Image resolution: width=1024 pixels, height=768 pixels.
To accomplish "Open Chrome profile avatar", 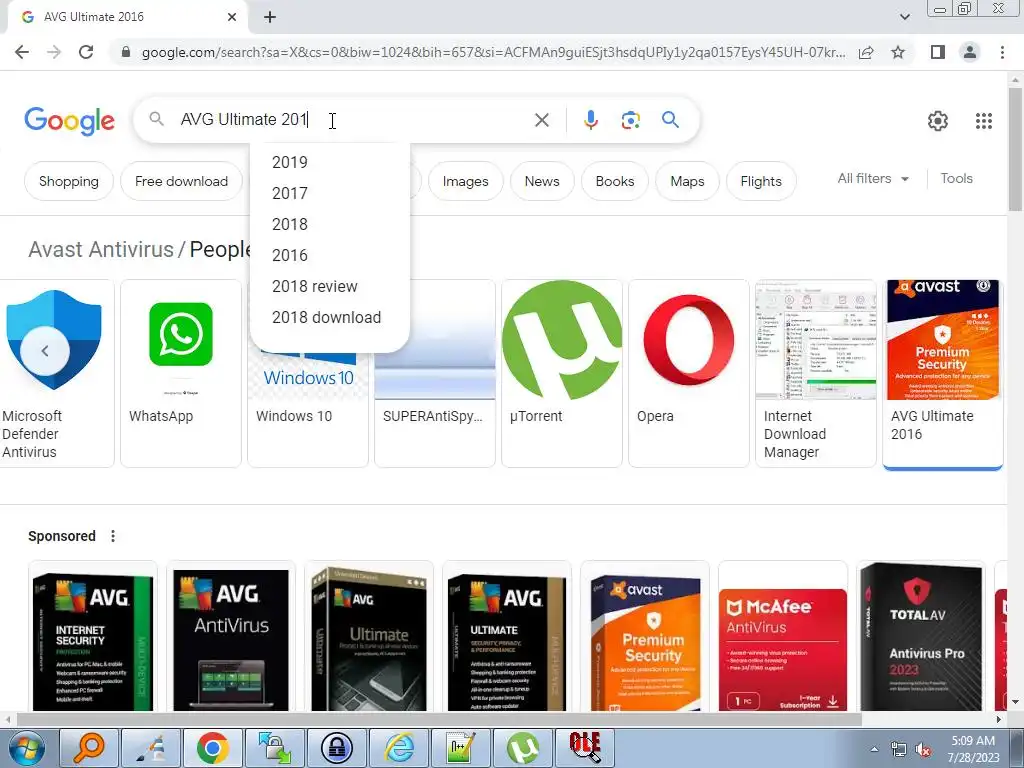I will 970,52.
